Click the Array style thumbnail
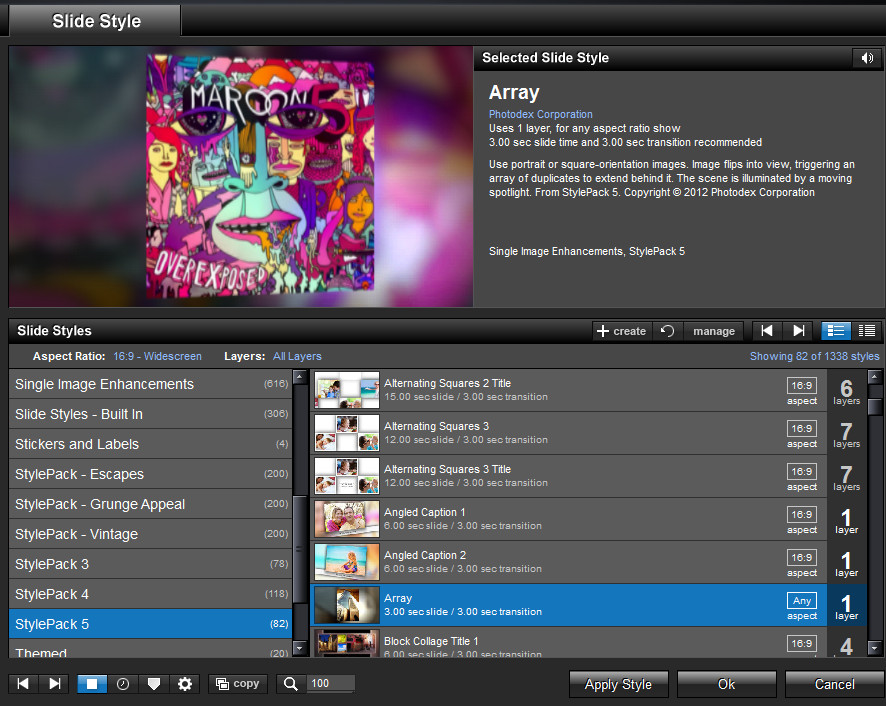 coord(347,605)
